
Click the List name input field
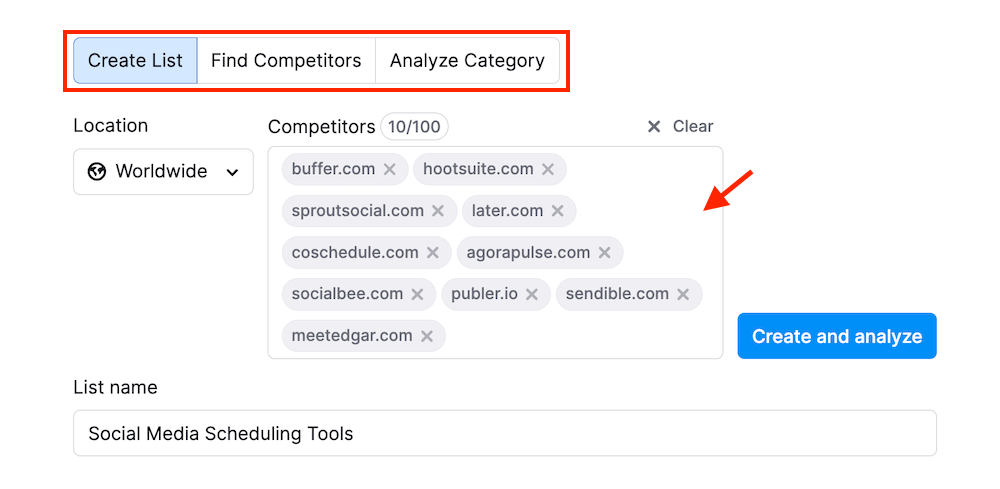[x=505, y=433]
